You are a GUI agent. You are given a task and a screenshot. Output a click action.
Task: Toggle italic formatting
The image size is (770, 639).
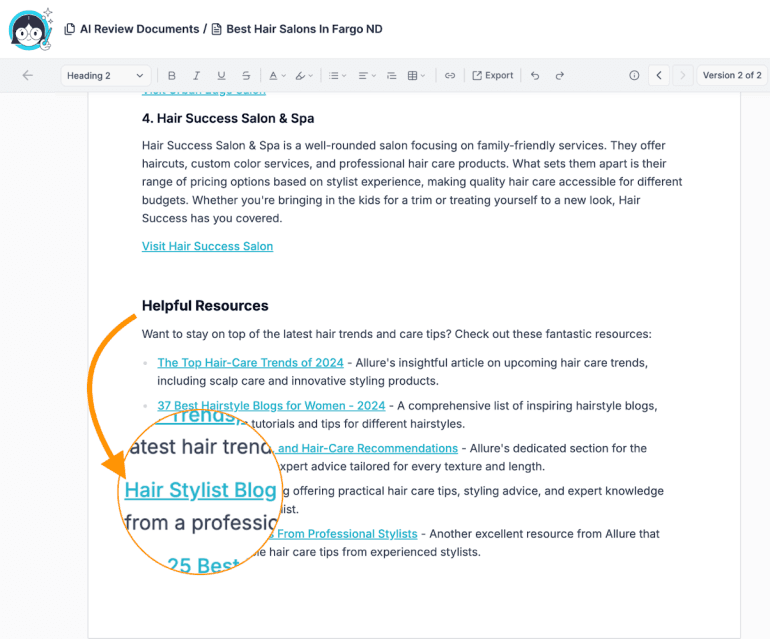pos(196,75)
